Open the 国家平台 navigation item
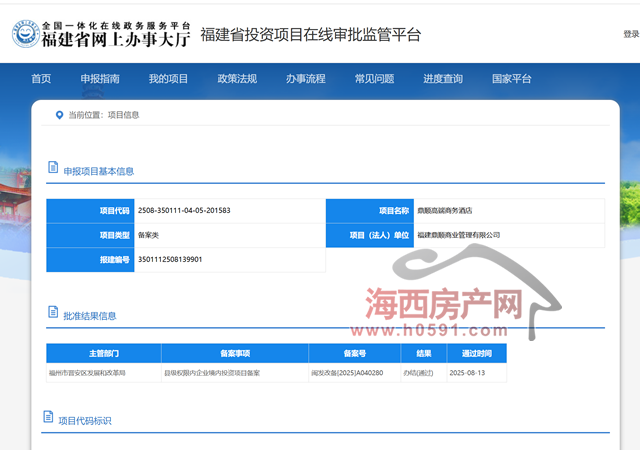 [511, 79]
